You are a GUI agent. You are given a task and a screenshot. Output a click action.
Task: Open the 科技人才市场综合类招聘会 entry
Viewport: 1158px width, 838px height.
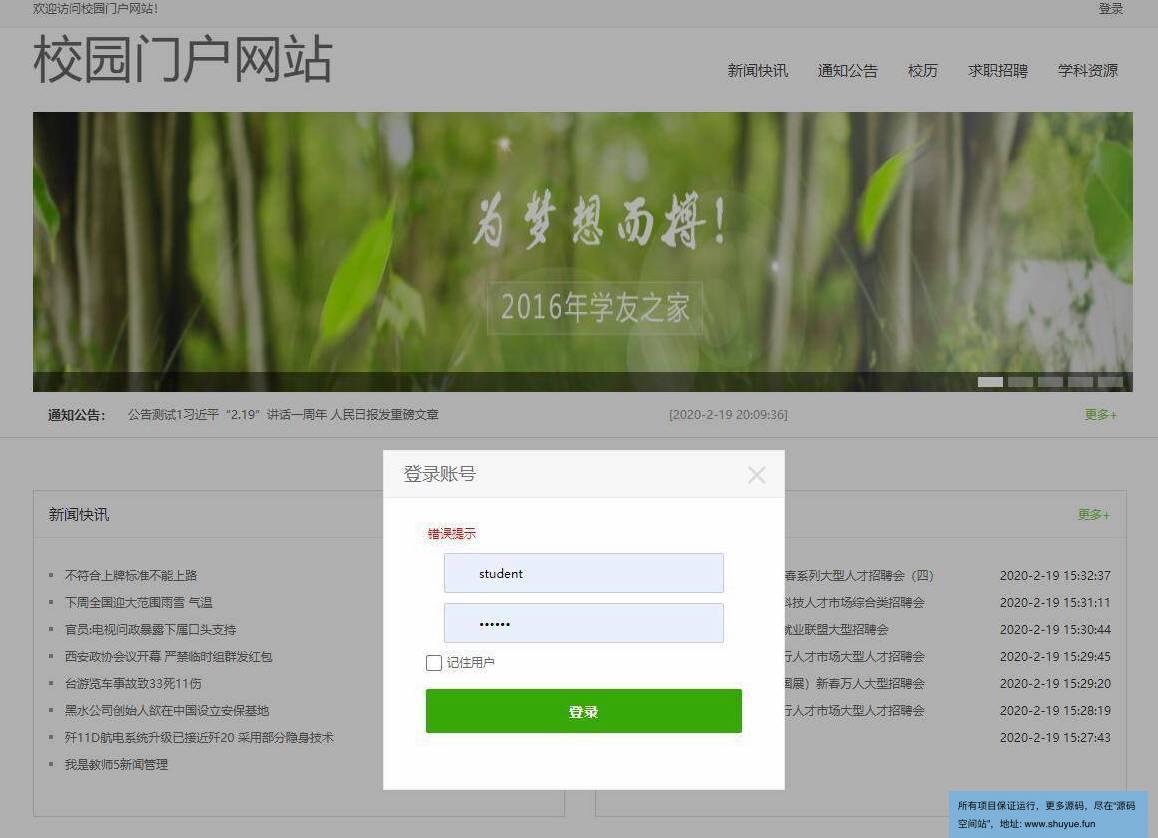click(x=854, y=602)
